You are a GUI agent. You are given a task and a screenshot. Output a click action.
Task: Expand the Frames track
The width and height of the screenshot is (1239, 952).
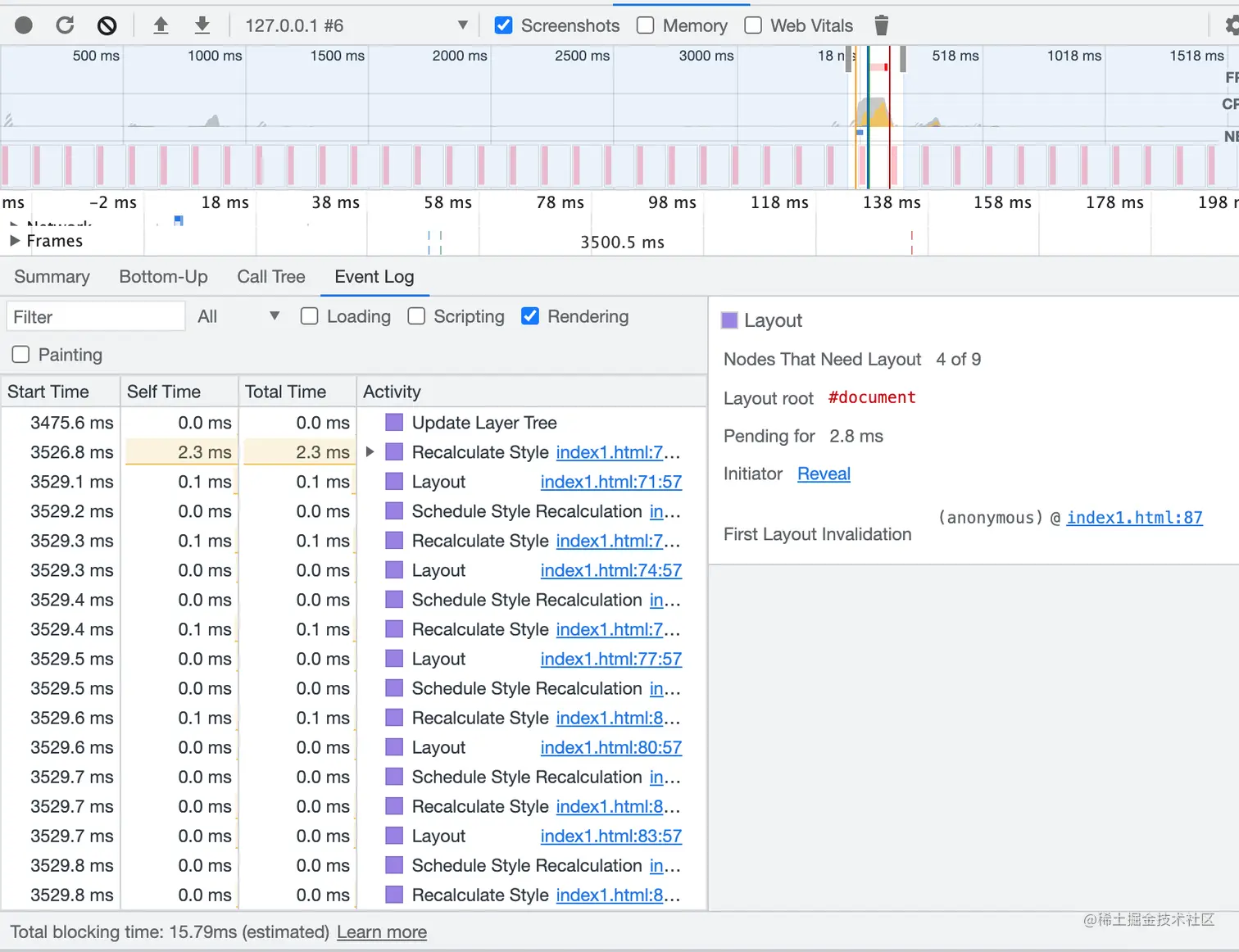[14, 241]
